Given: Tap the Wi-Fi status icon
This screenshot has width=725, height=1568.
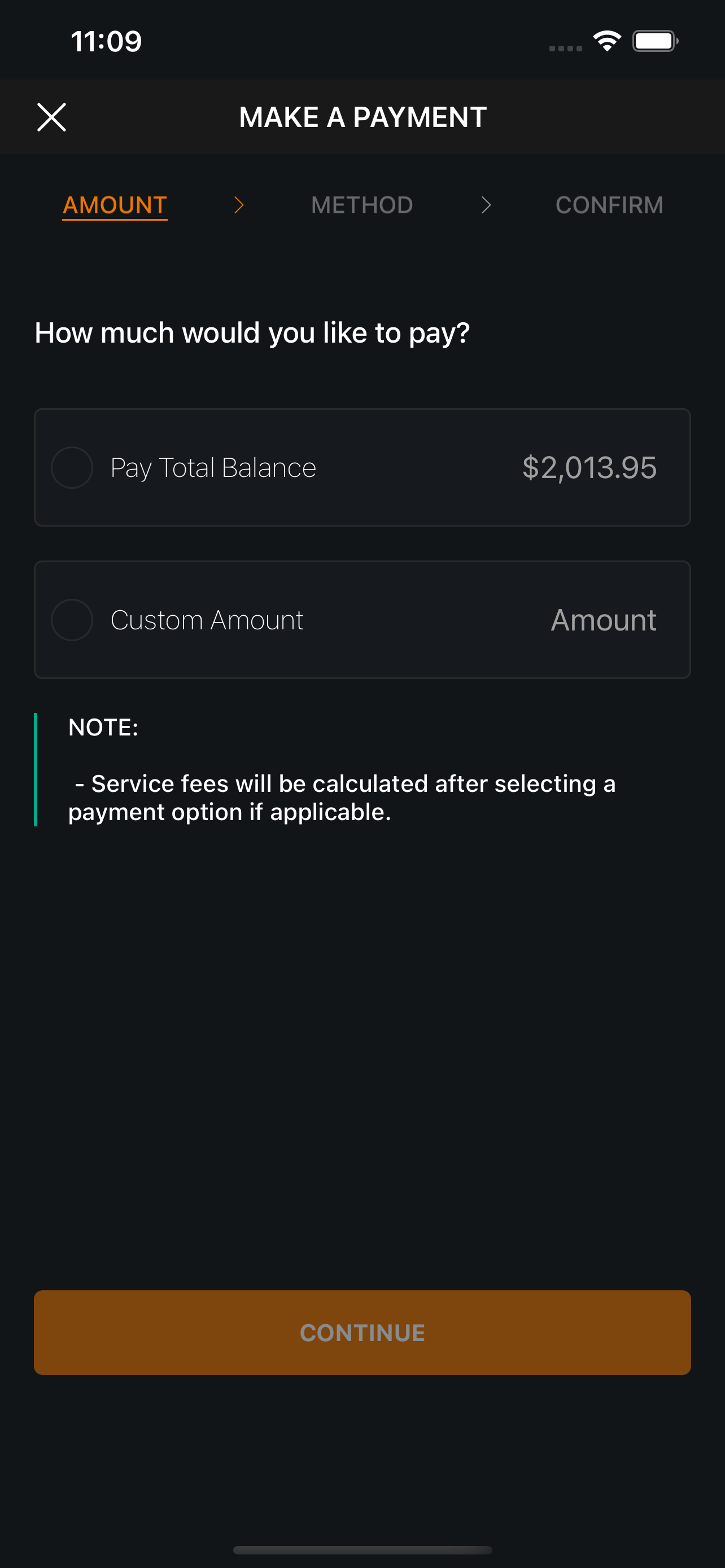Looking at the screenshot, I should click(607, 41).
